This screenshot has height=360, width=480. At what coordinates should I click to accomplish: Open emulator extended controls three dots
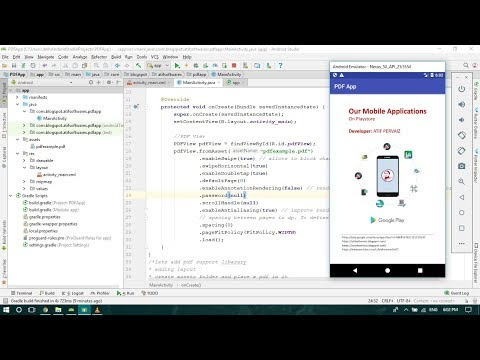click(x=462, y=243)
